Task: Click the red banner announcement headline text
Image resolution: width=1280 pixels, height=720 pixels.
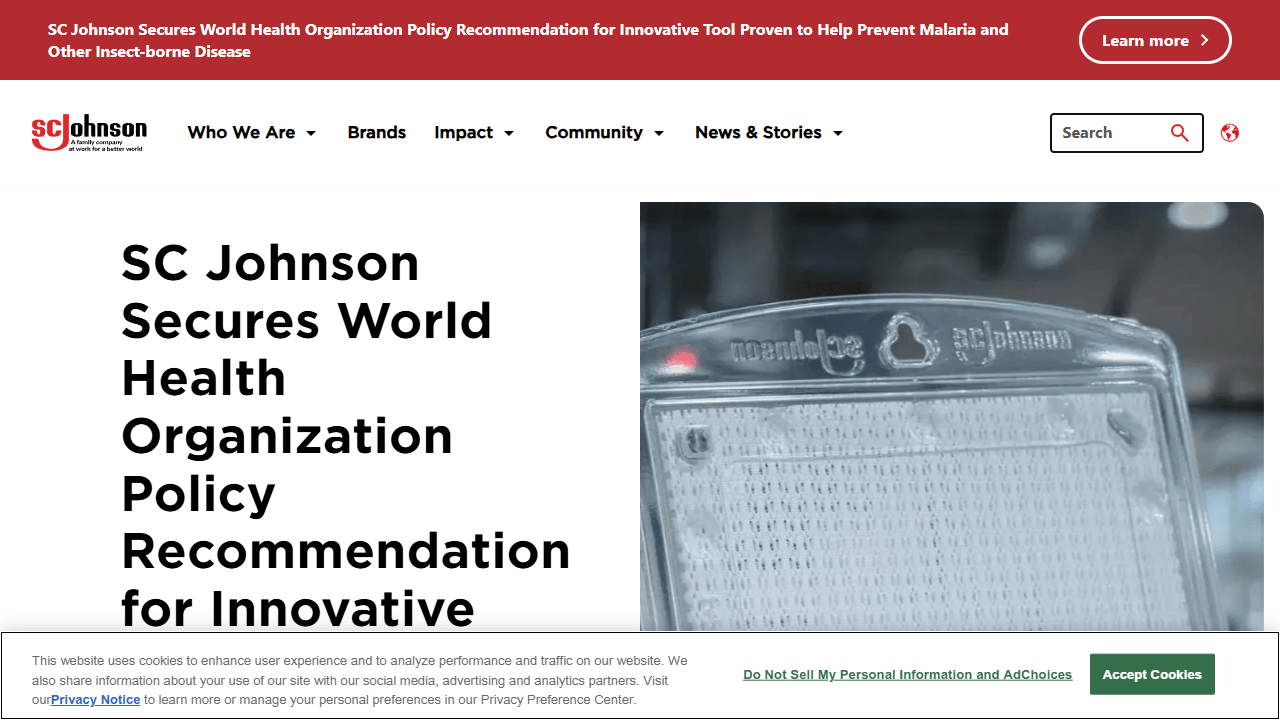Action: point(528,40)
